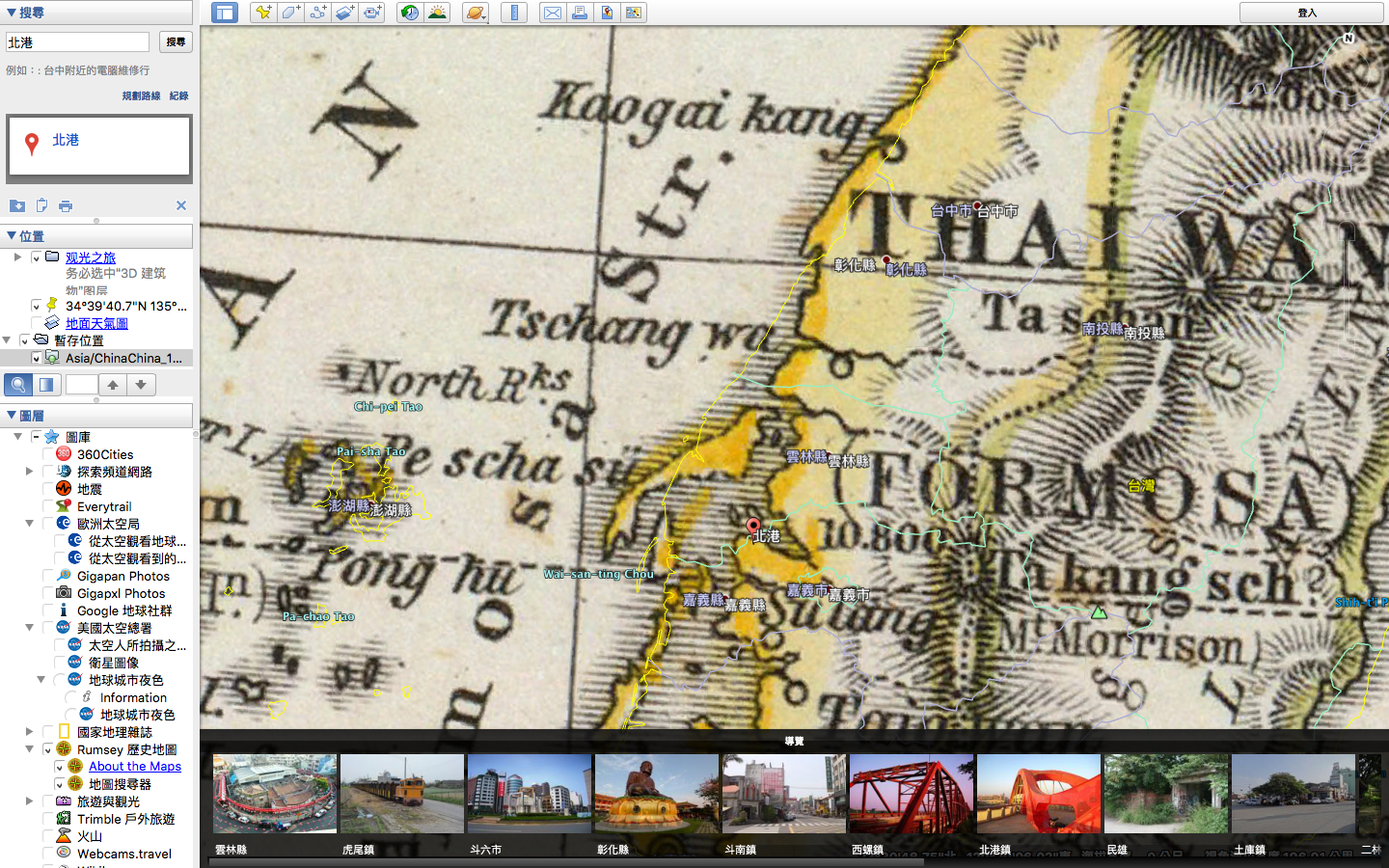Open the 西螺鎮 red bridge thumbnail
This screenshot has height=868, width=1389.
[912, 794]
